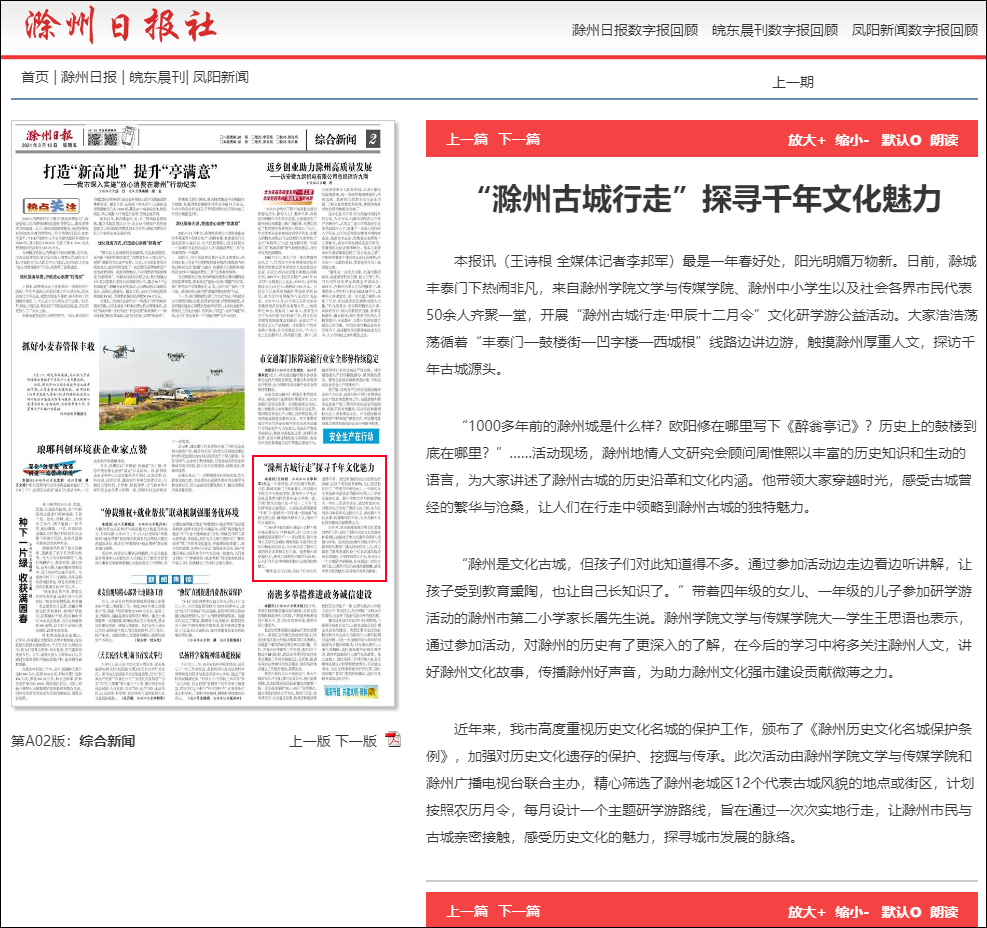Click the paragraph starting 本报讯（王诗根
This screenshot has width=987, height=928.
[701, 315]
